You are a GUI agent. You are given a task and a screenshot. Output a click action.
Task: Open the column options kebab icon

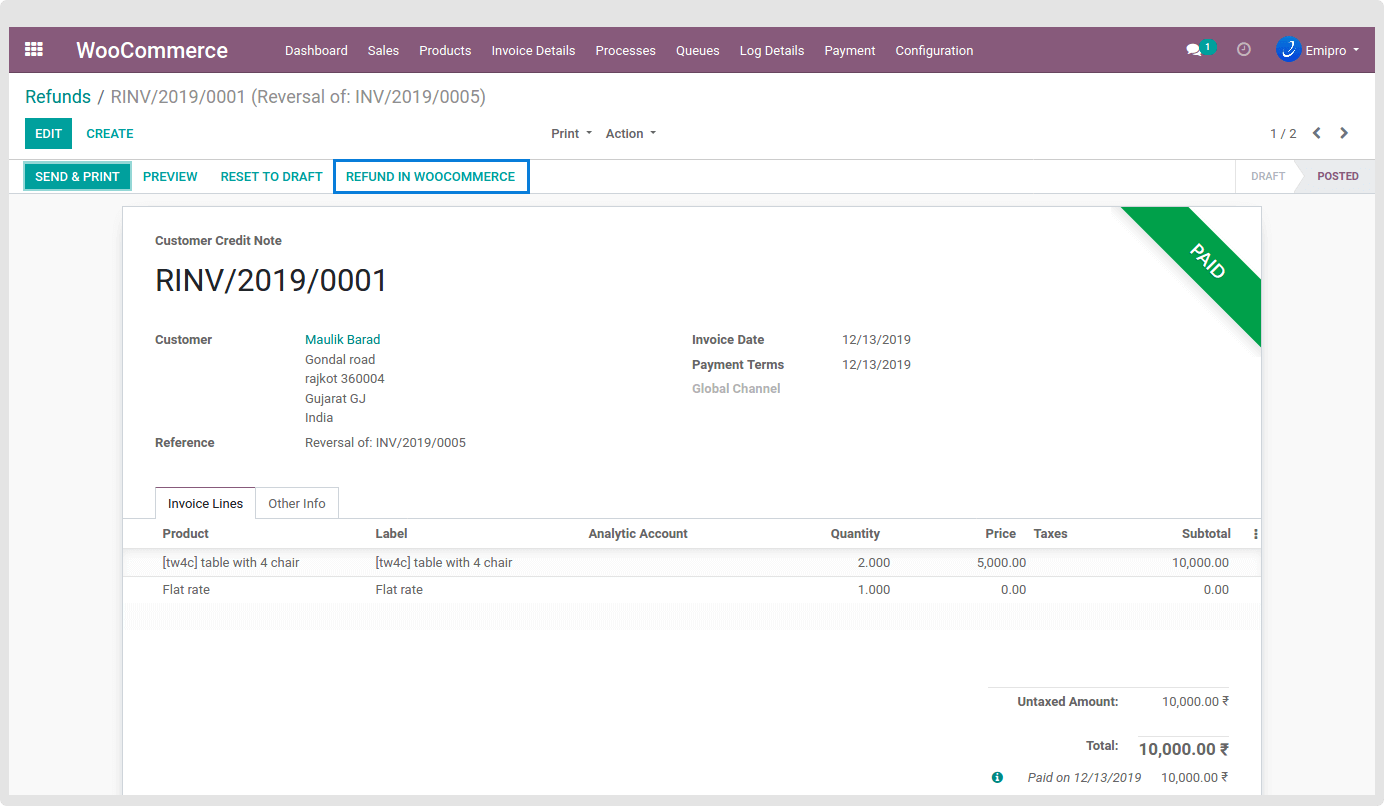coord(1255,534)
